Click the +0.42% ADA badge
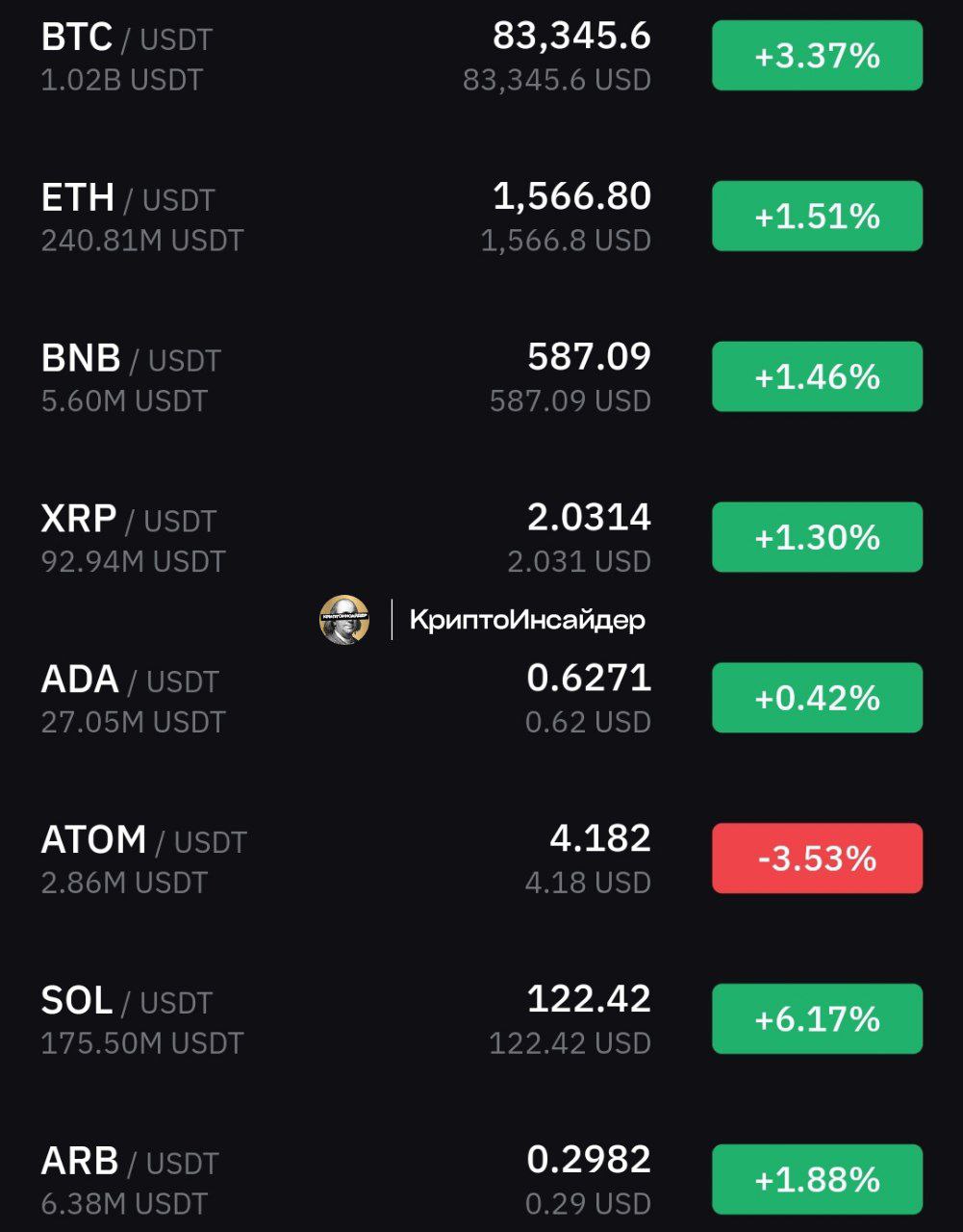This screenshot has height=1232, width=963. (817, 698)
